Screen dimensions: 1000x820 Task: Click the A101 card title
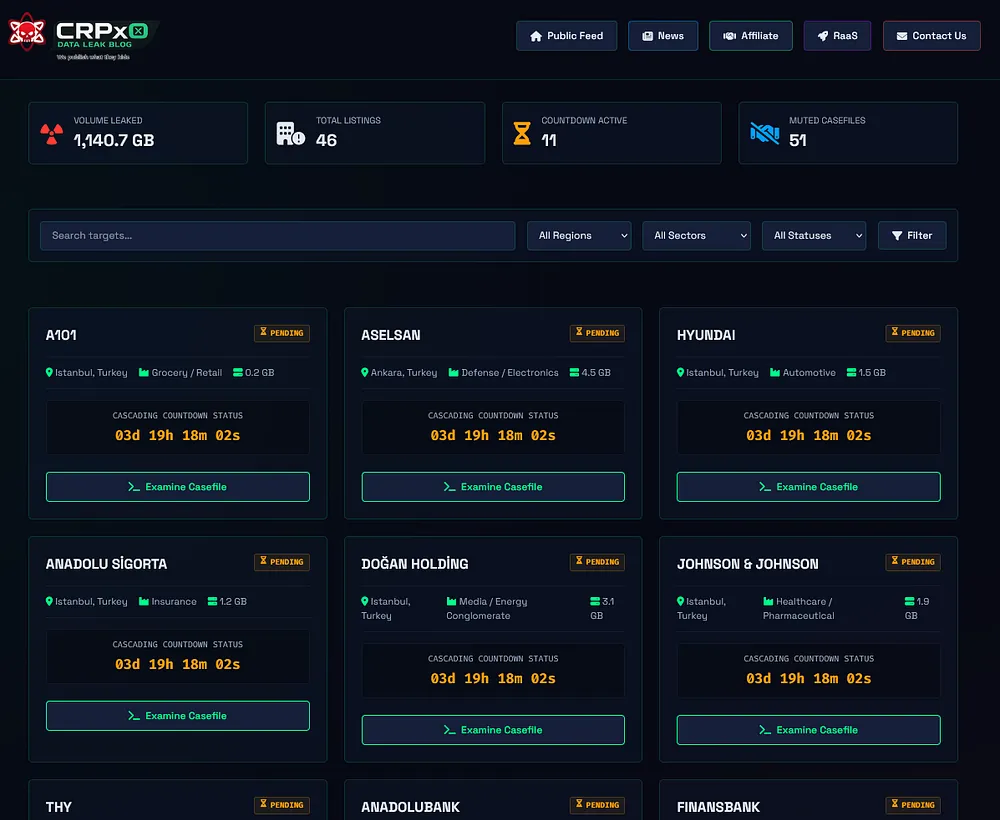coord(61,335)
